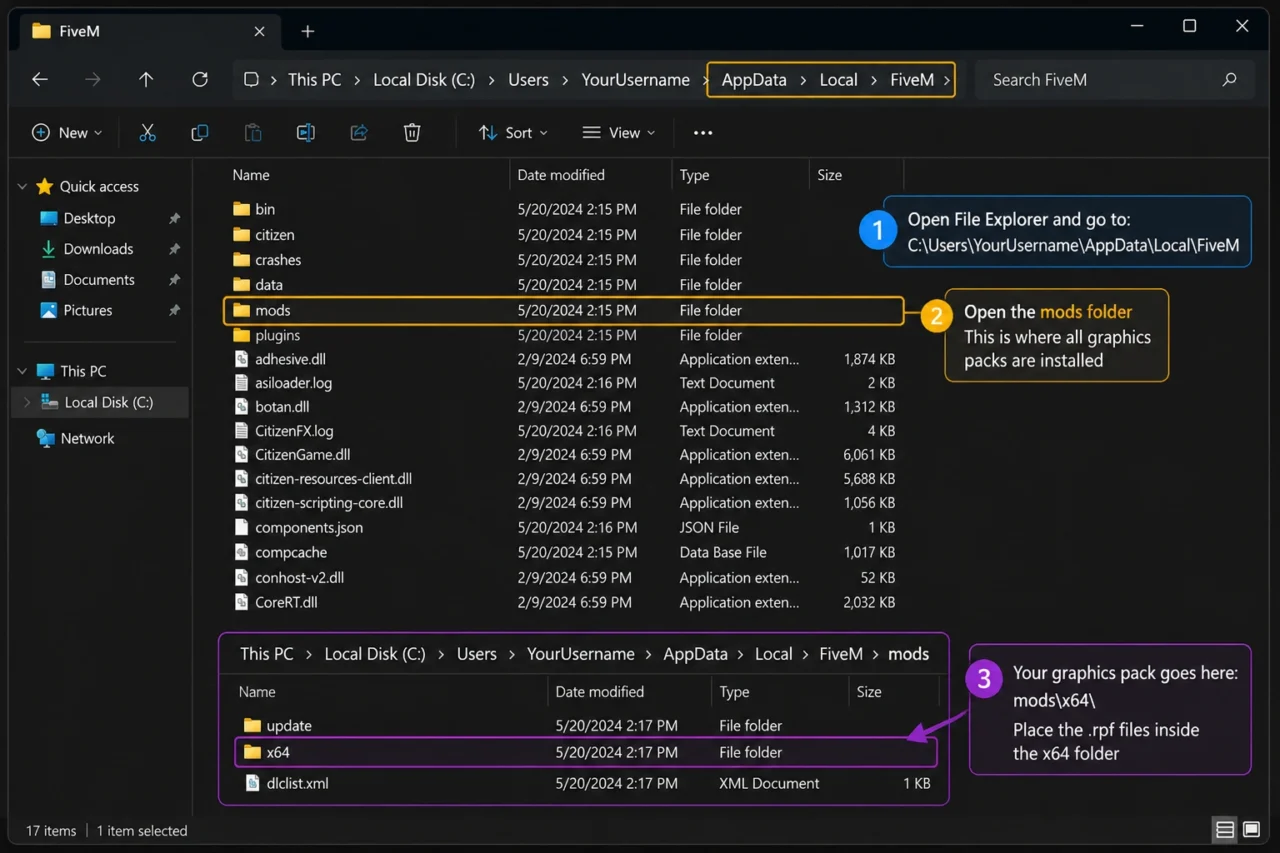Switch to large icons view layout
This screenshot has height=853, width=1280.
pyautogui.click(x=1251, y=830)
